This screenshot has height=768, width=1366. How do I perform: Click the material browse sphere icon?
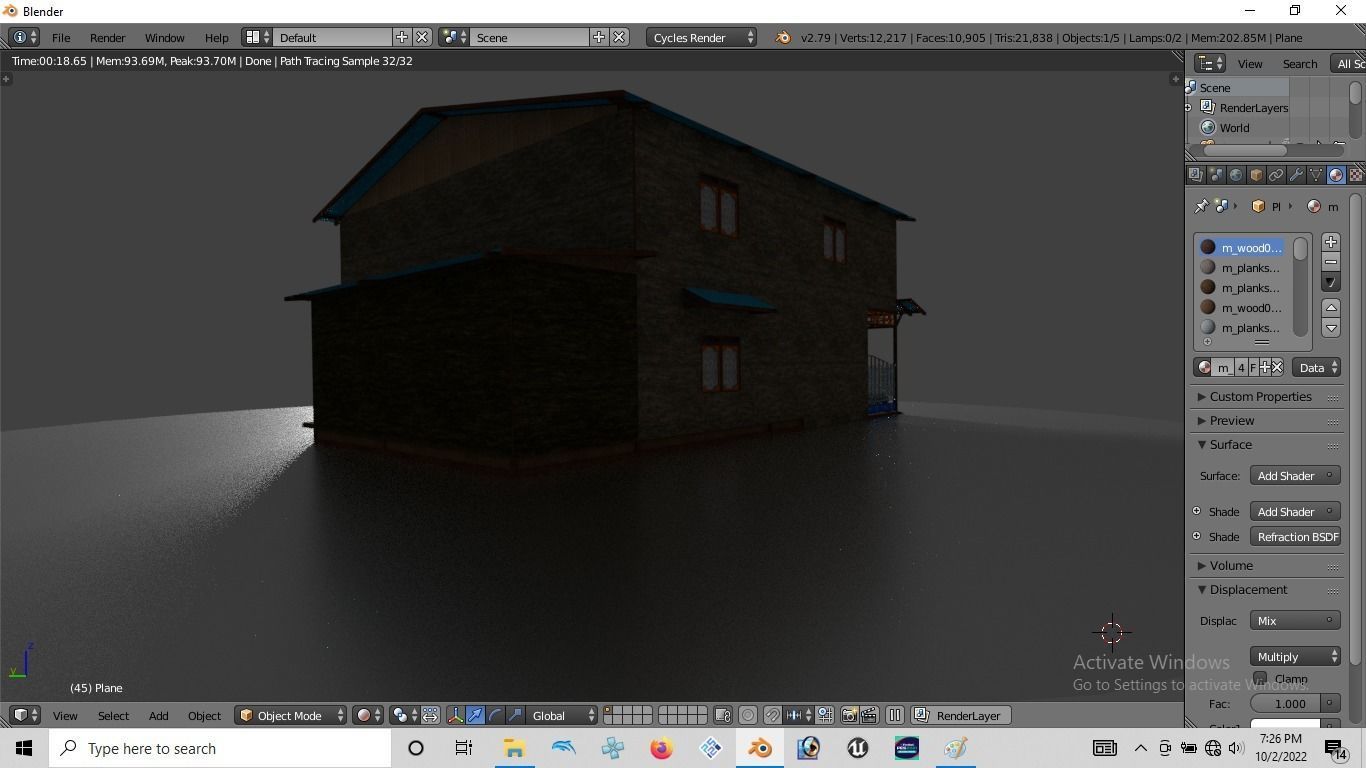point(1204,367)
